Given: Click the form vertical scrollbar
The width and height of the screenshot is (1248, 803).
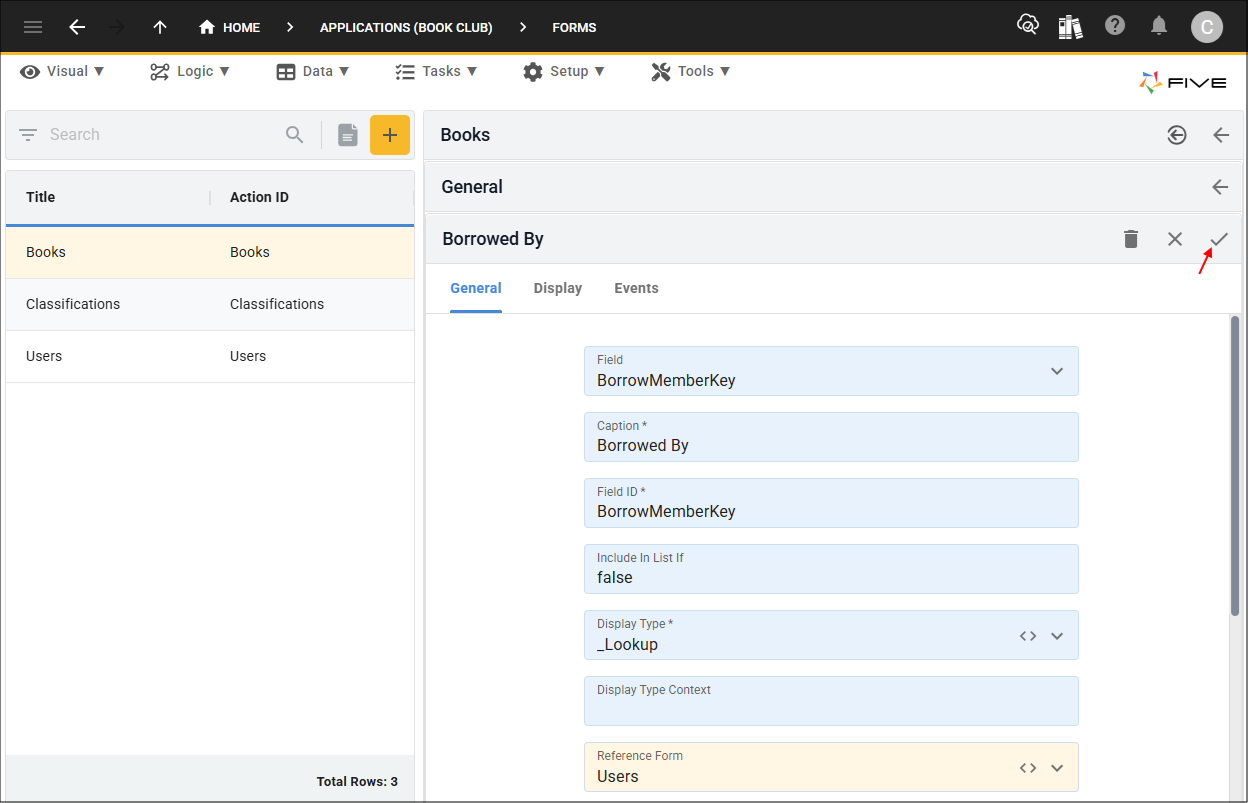Looking at the screenshot, I should click(x=1235, y=466).
